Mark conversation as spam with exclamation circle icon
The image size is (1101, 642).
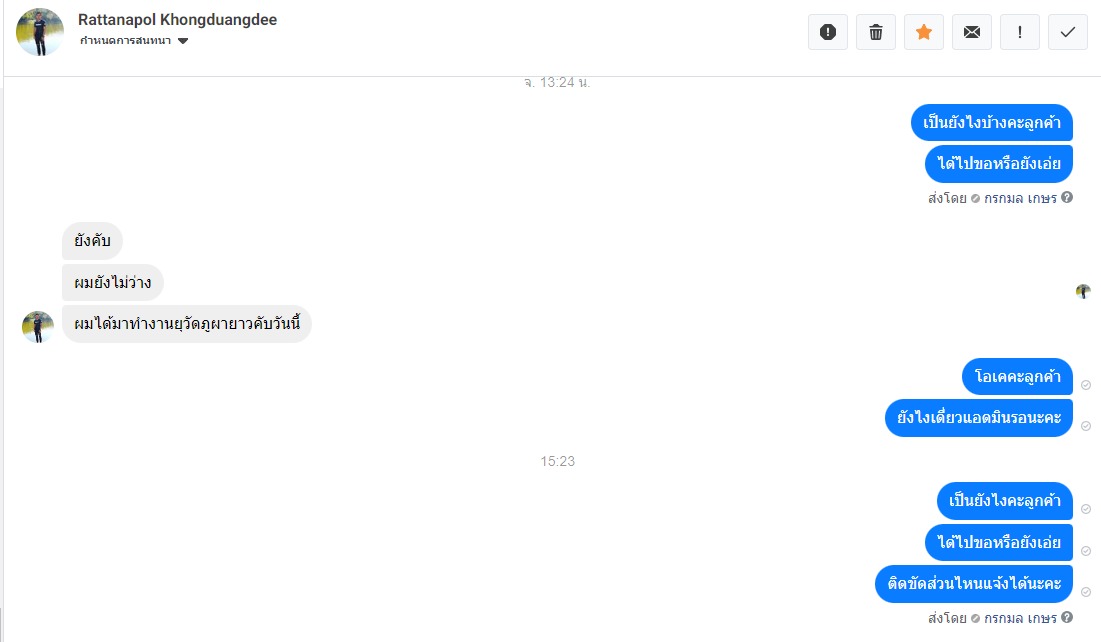828,32
